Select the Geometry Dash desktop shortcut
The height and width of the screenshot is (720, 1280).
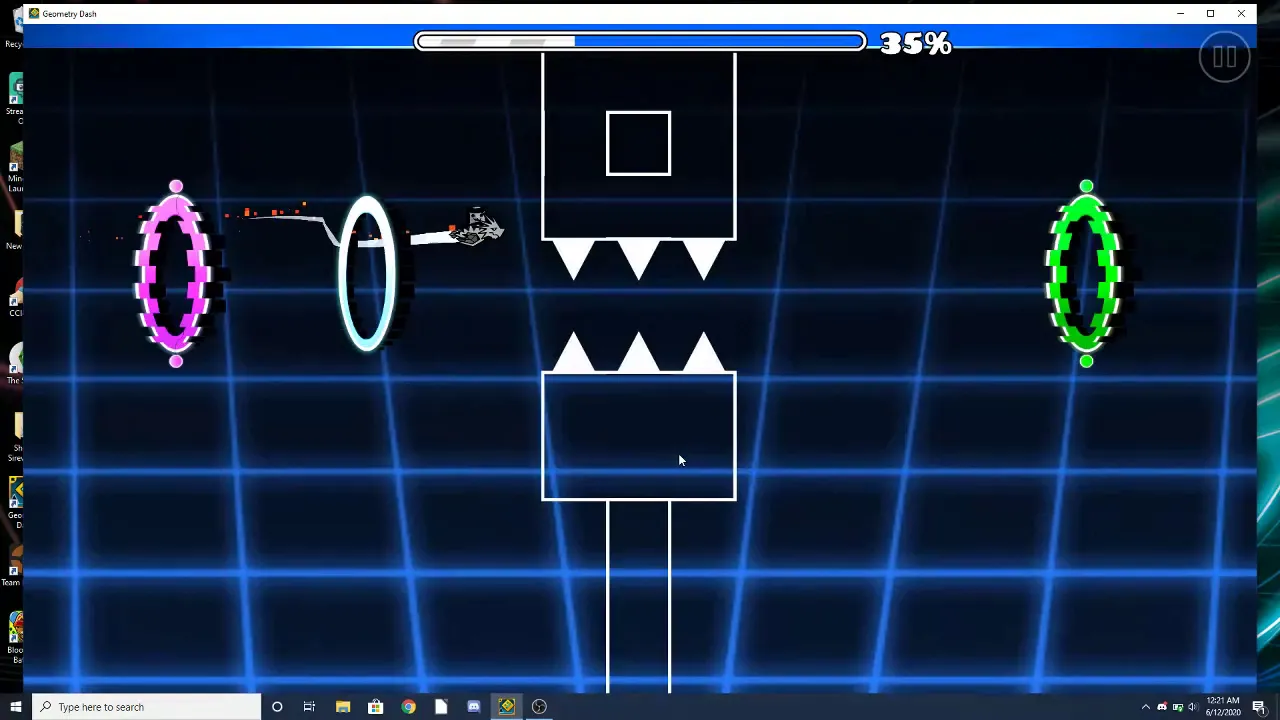[x=14, y=503]
